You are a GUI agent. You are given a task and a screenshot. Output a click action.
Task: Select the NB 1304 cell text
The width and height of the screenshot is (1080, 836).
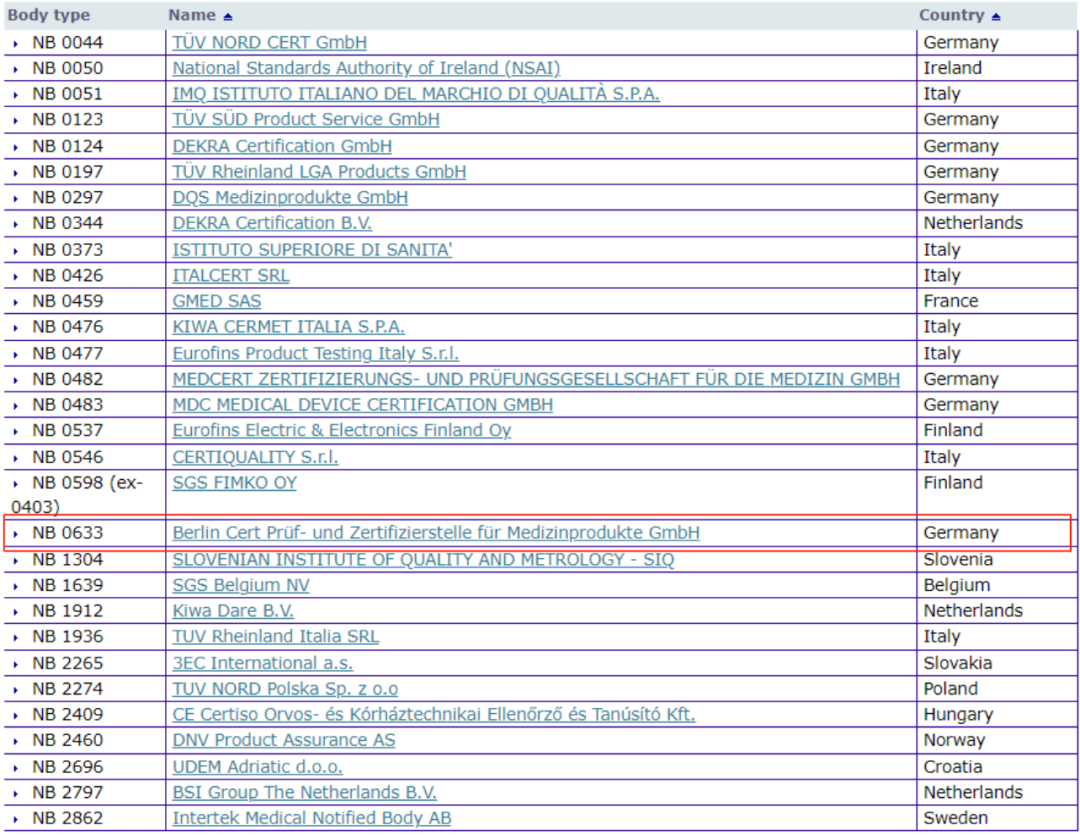[x=68, y=559]
